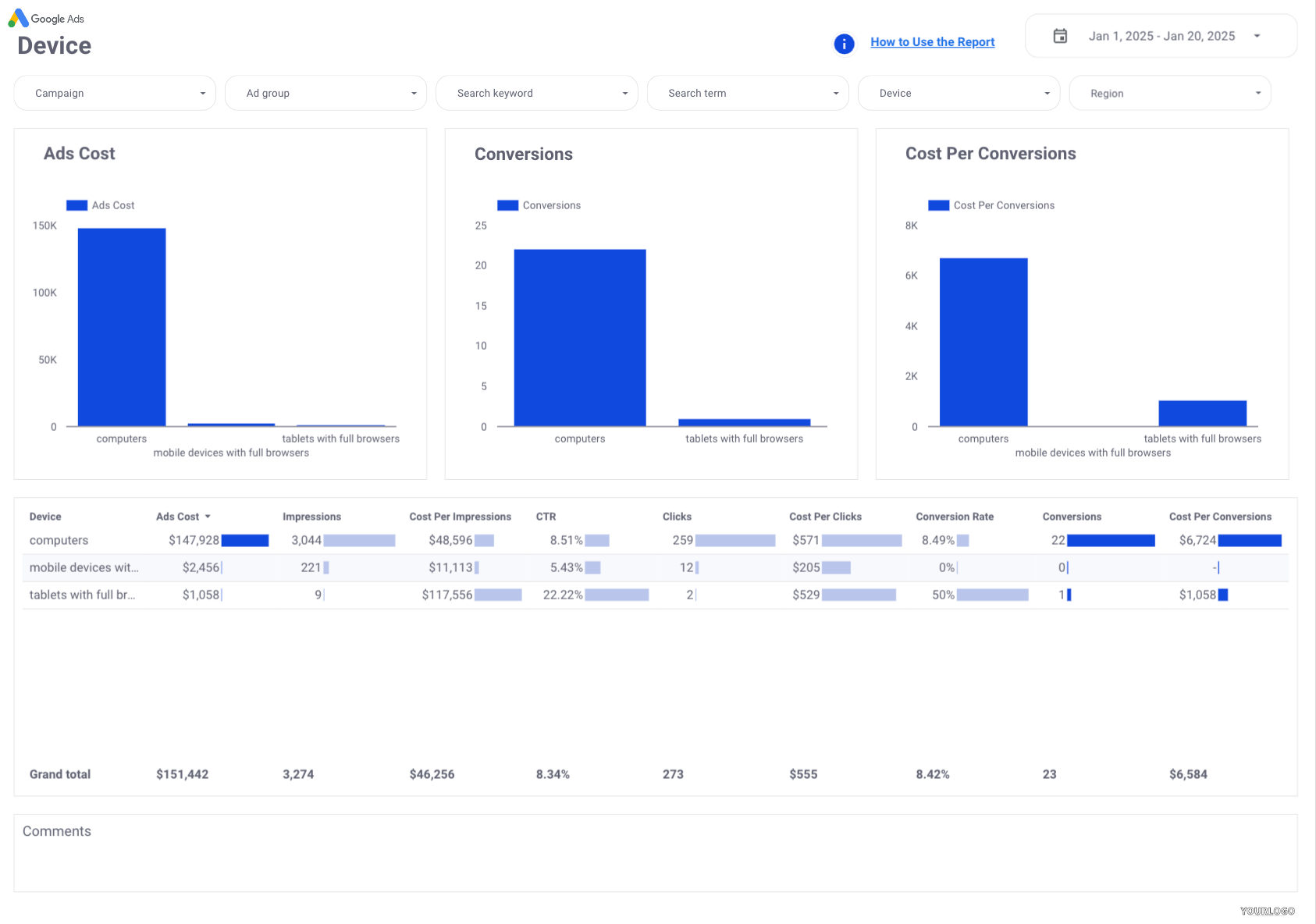The width and height of the screenshot is (1316, 924).
Task: Sort table by Impressions column header
Action: (x=311, y=517)
